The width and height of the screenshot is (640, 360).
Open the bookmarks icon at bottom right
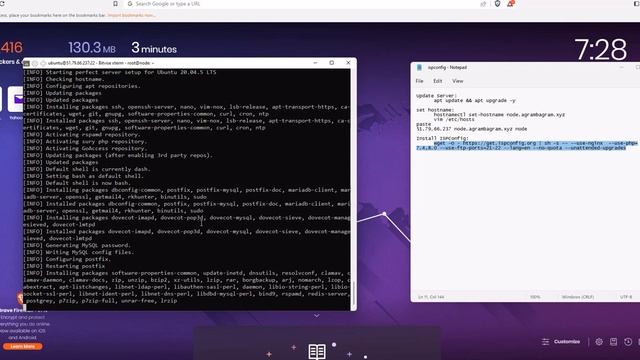(x=613, y=342)
